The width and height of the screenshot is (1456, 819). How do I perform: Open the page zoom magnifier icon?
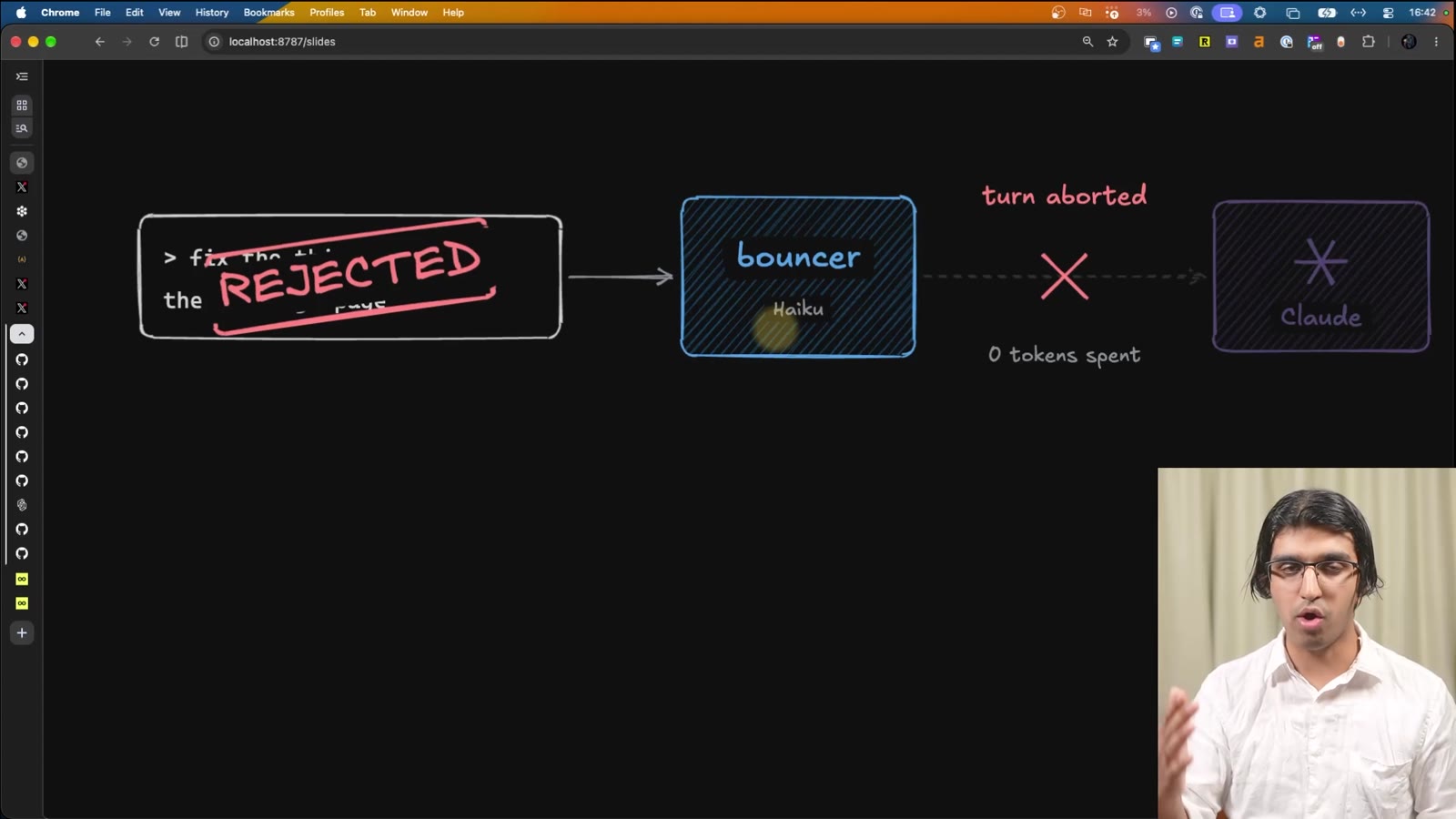click(1087, 42)
